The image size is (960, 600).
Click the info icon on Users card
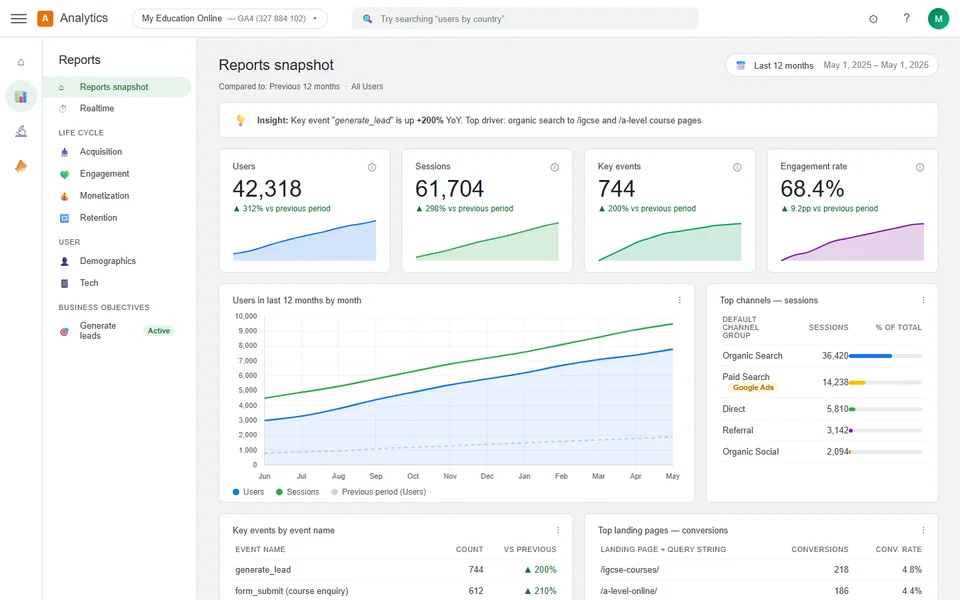click(x=372, y=167)
